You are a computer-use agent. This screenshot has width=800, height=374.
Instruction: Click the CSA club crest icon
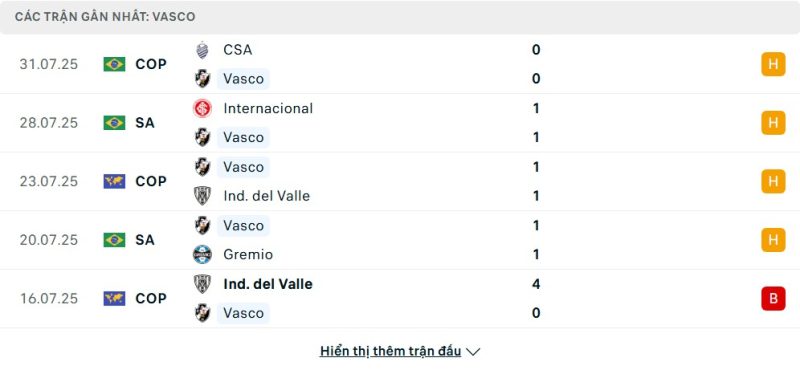(x=203, y=50)
